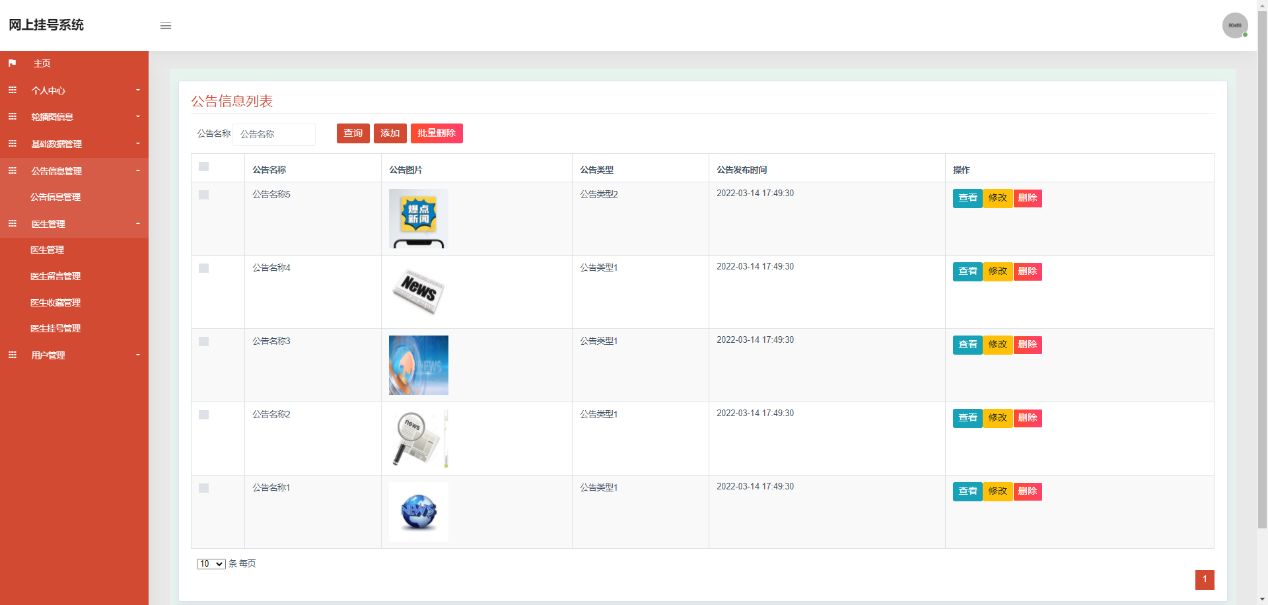Go to 主页 in the sidebar
1268x605 pixels.
42,63
